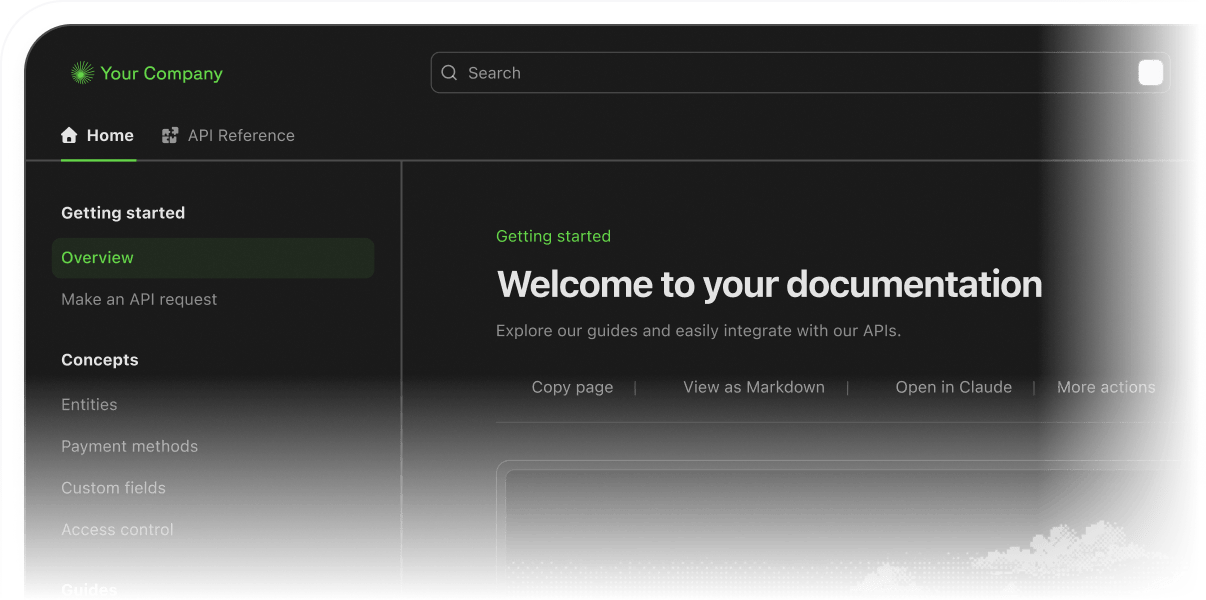Select Overview in the sidebar
1206x600 pixels.
pos(213,258)
